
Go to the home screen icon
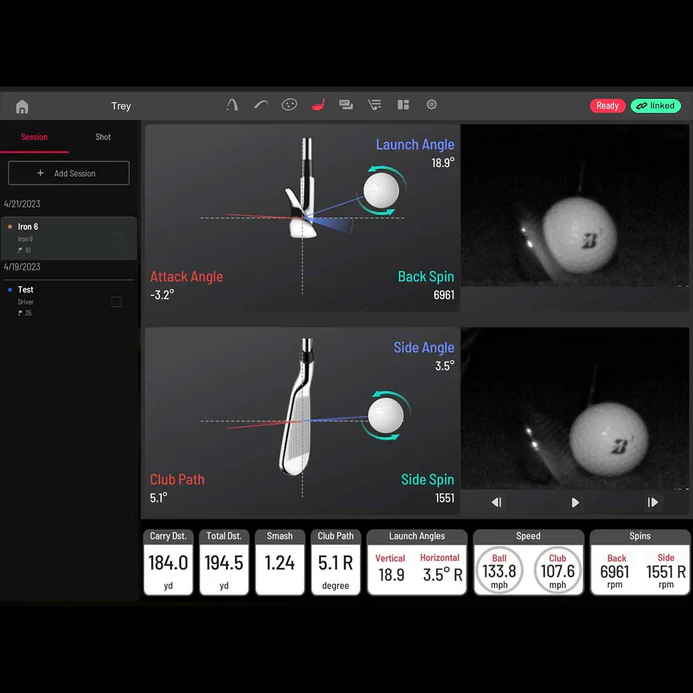coord(22,107)
